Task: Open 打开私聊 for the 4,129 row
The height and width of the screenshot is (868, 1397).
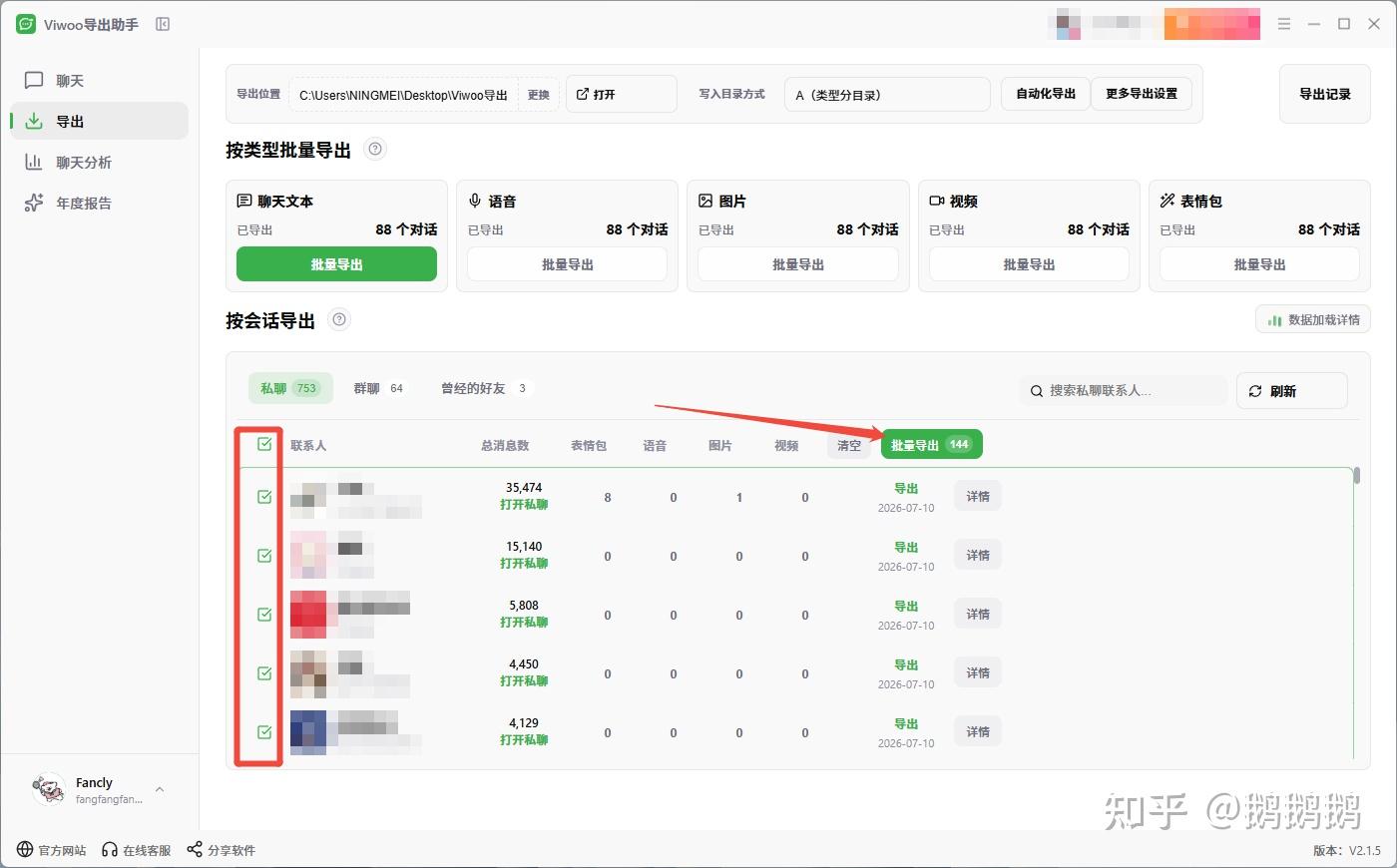Action: point(524,740)
